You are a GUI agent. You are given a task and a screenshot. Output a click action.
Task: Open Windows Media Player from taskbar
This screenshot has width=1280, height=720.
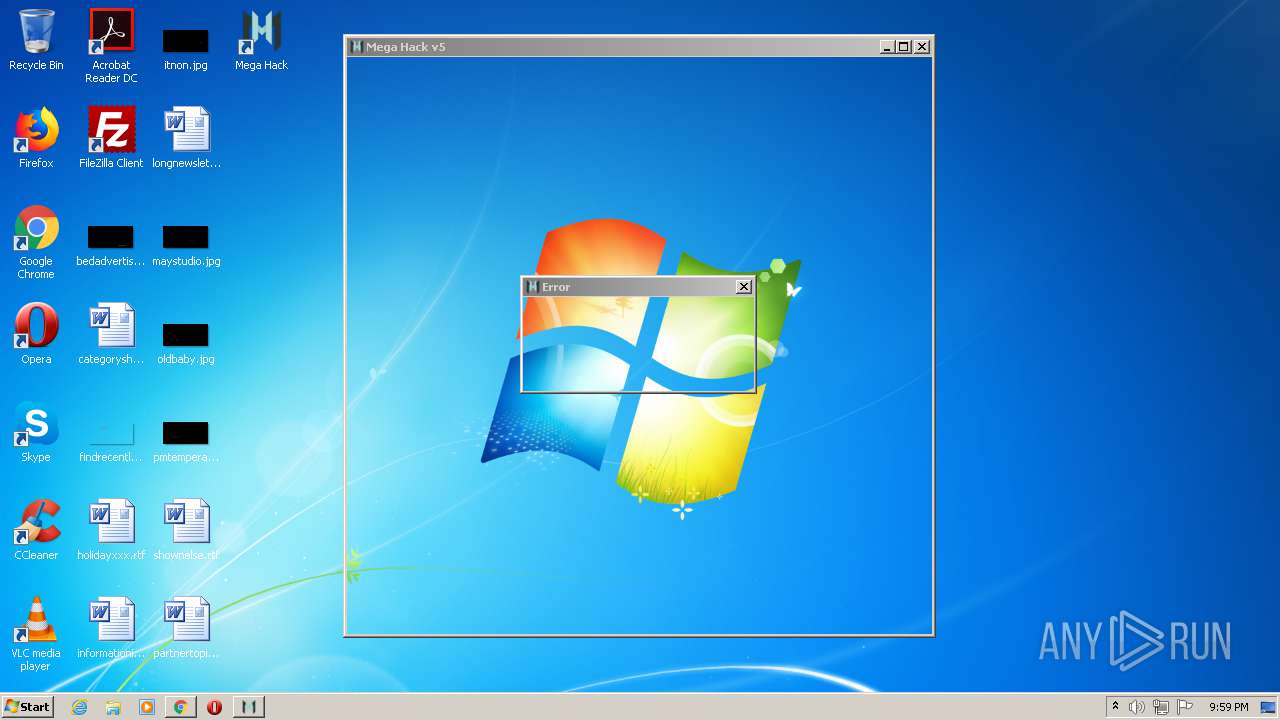[147, 707]
